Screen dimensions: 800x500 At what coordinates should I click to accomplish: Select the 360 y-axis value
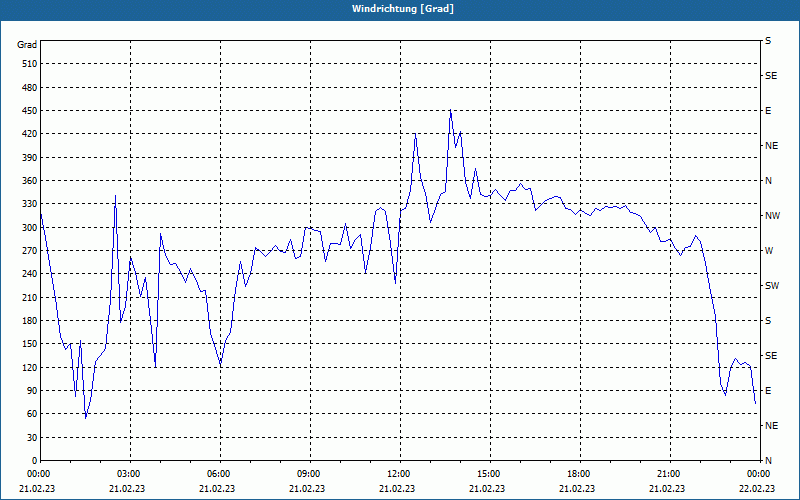coord(30,181)
